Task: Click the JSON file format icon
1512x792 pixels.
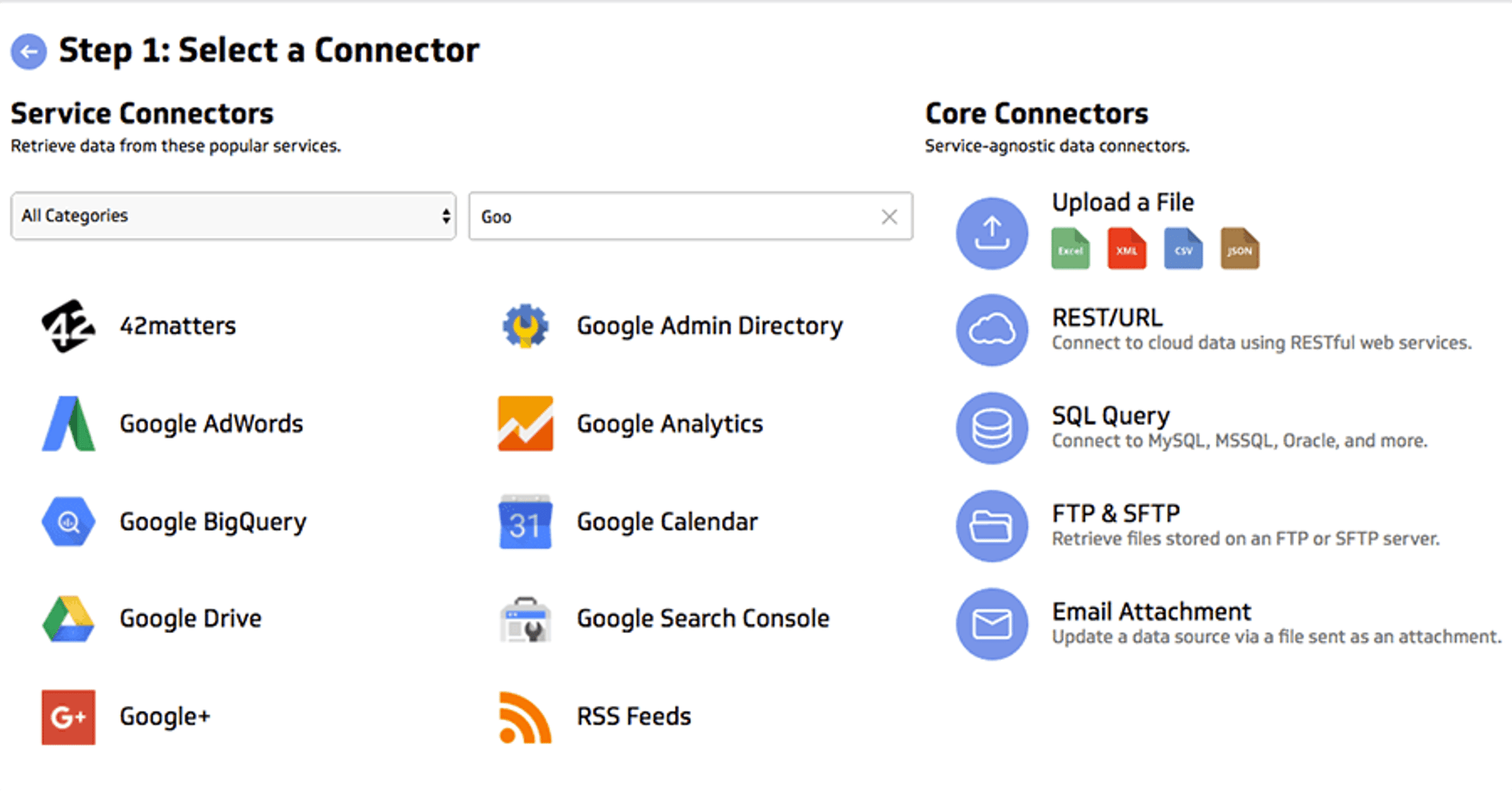Action: [1240, 249]
